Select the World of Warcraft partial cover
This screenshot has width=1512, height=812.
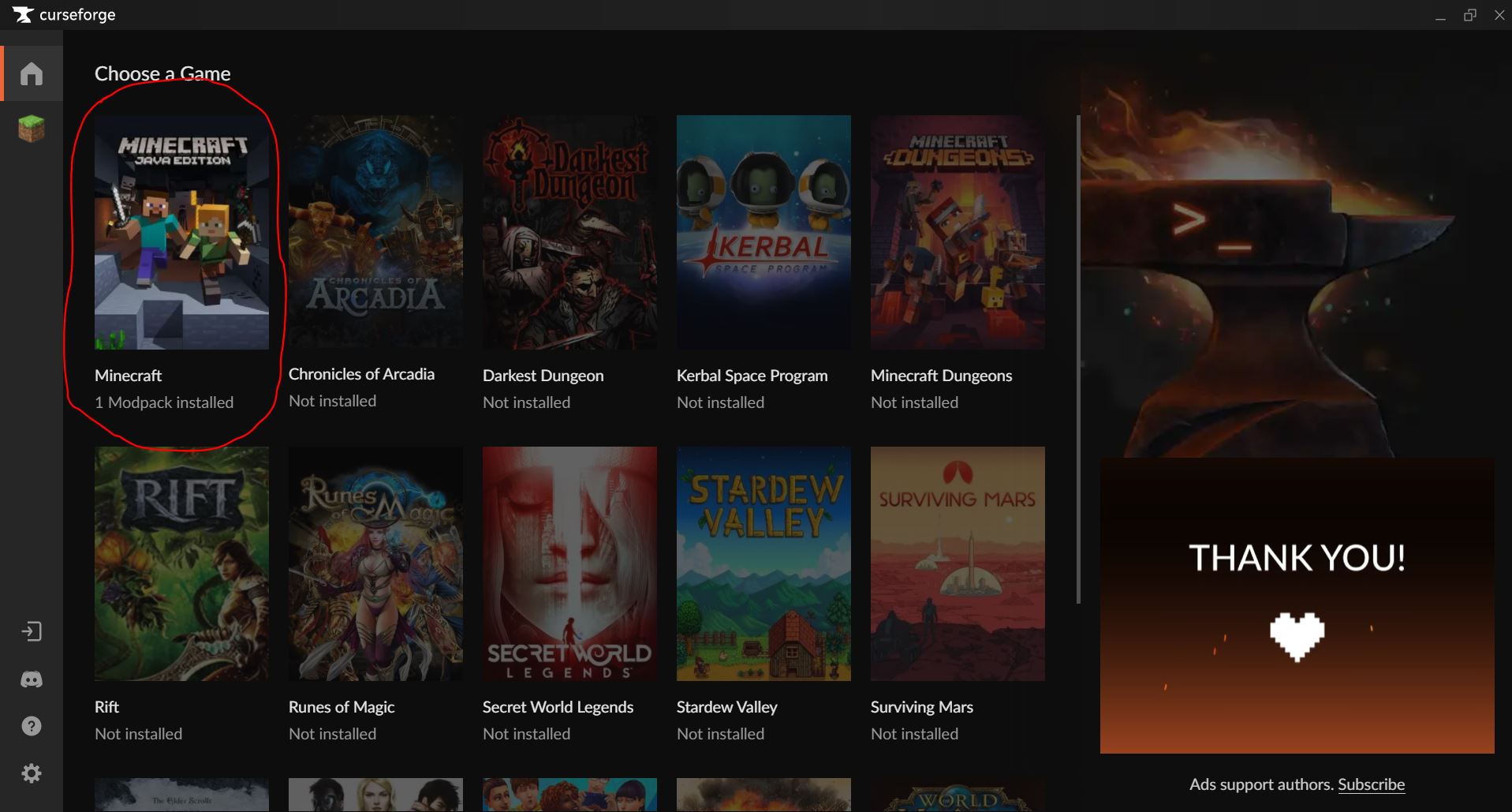pos(958,795)
